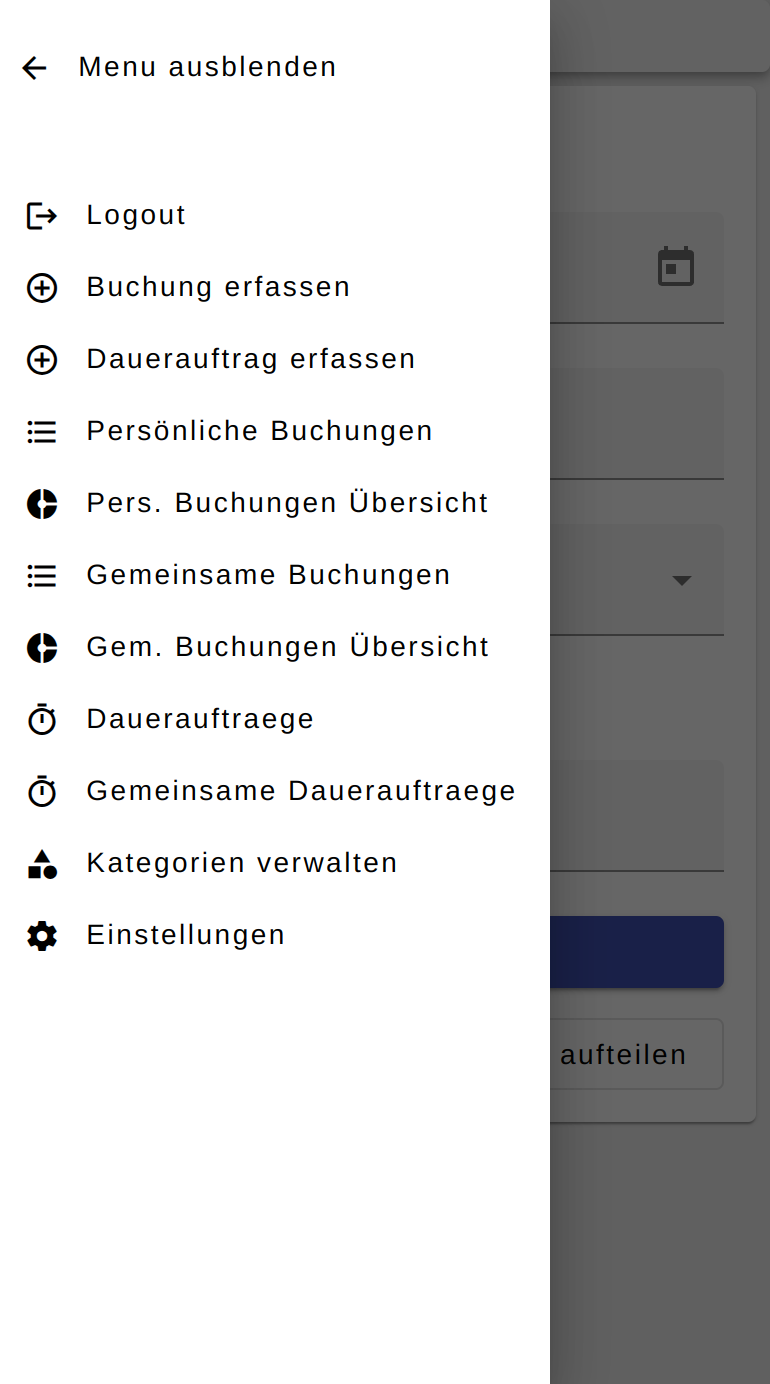The width and height of the screenshot is (770, 1384).
Task: Select the list icon next to Gemeinsame Buchungen
Action: click(41, 575)
